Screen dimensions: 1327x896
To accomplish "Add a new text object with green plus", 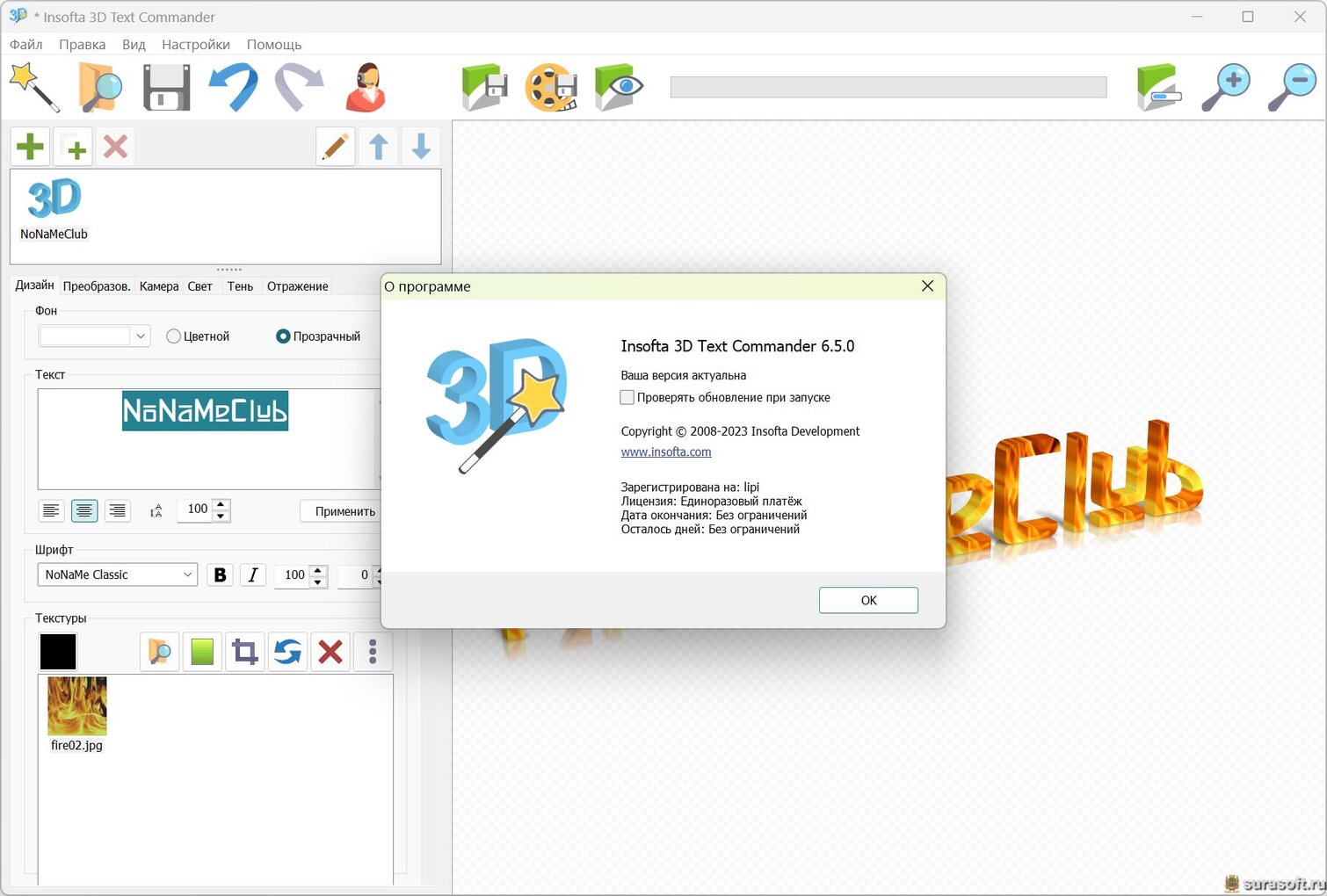I will point(31,147).
